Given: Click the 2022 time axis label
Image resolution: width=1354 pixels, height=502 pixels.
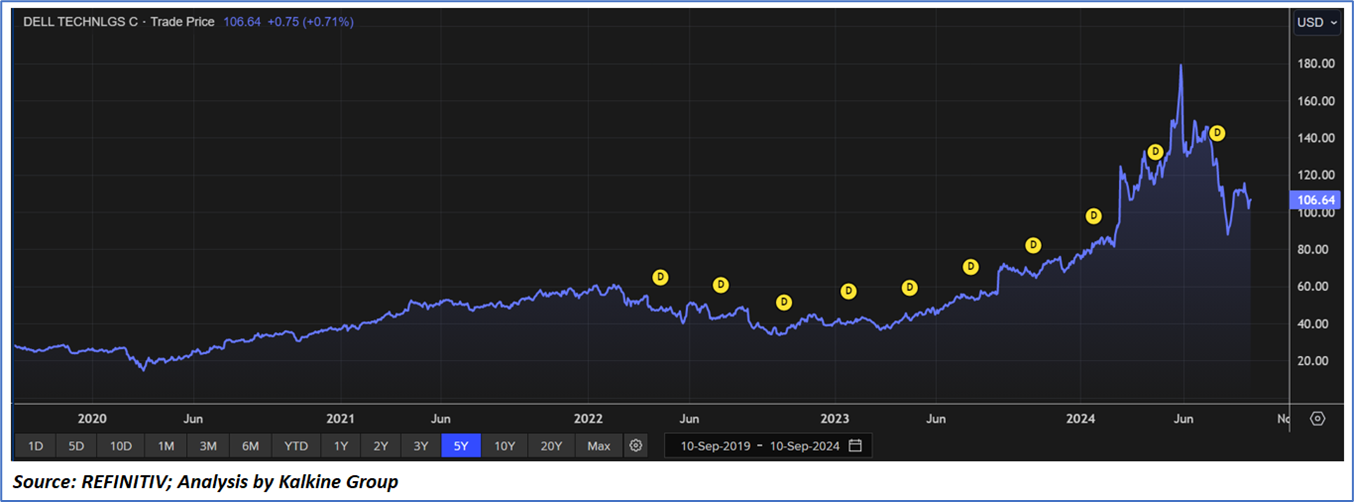Looking at the screenshot, I should click(x=588, y=418).
